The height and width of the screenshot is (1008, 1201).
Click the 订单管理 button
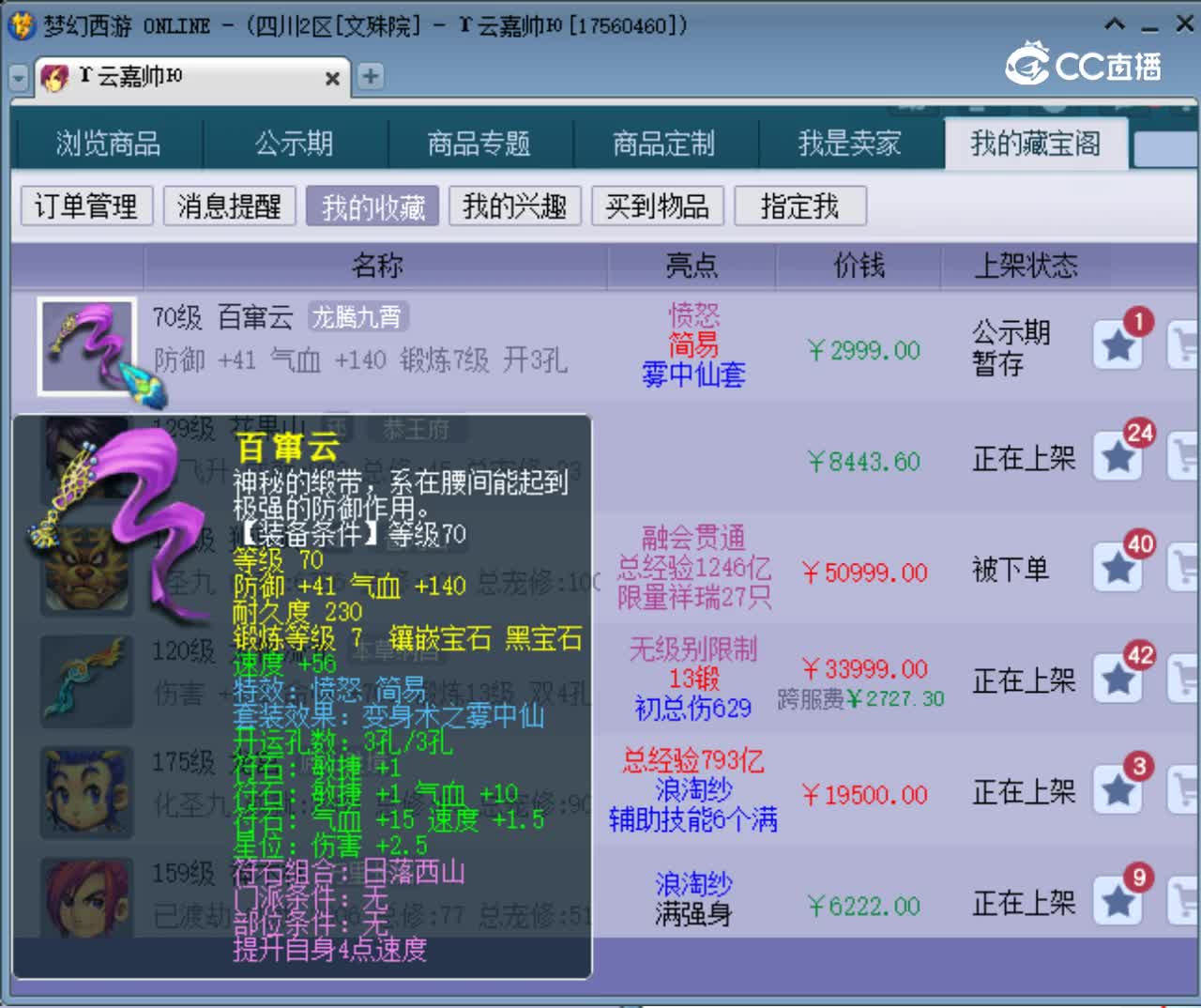(86, 206)
